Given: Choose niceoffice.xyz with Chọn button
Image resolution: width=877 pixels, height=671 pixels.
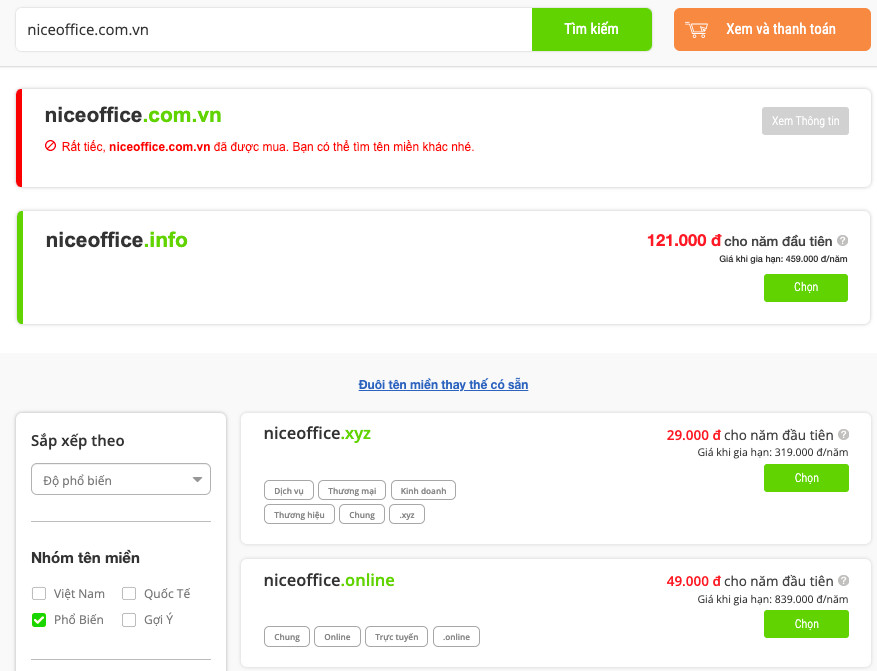Looking at the screenshot, I should click(x=807, y=478).
